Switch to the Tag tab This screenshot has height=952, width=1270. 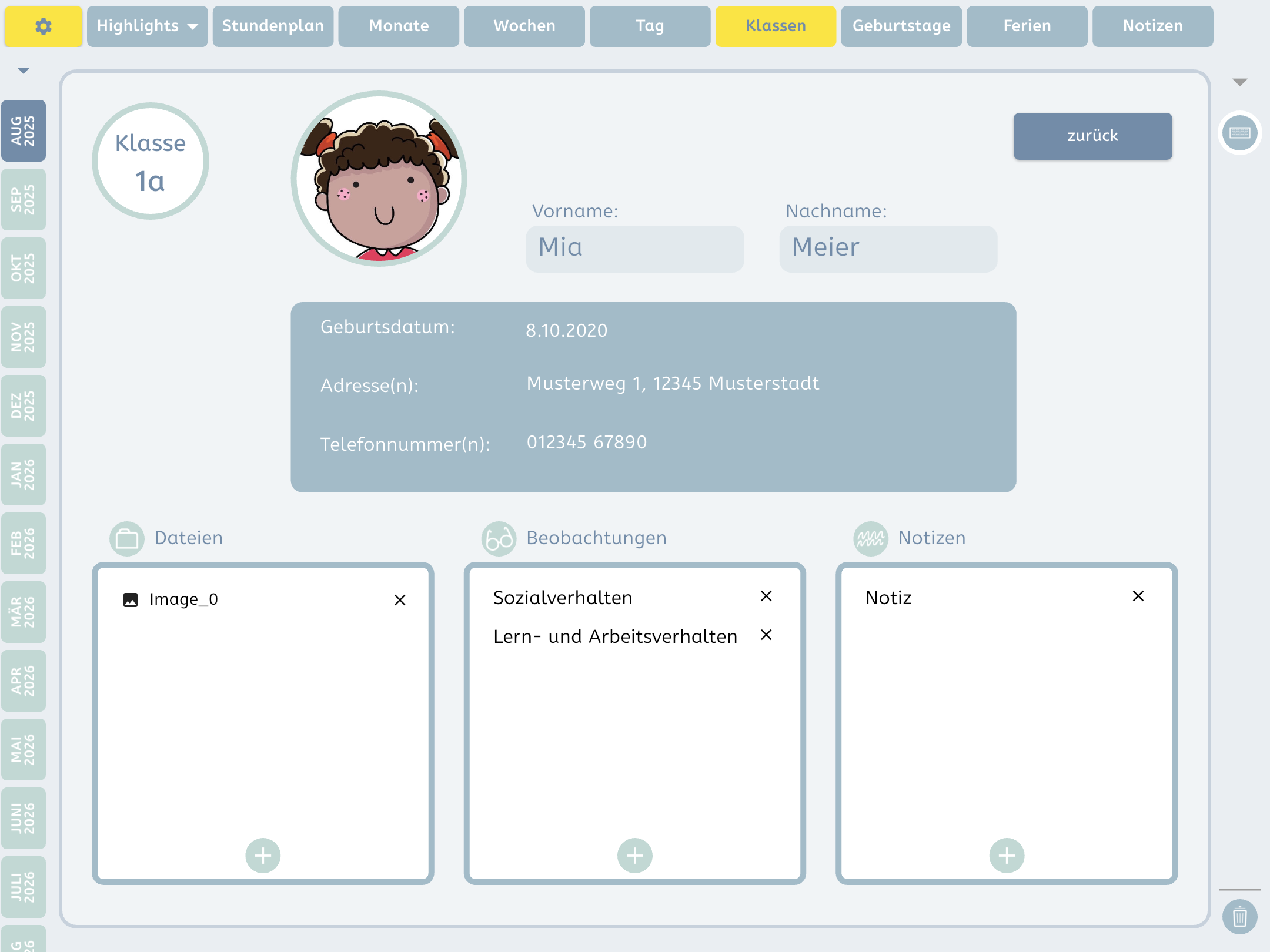pyautogui.click(x=650, y=26)
